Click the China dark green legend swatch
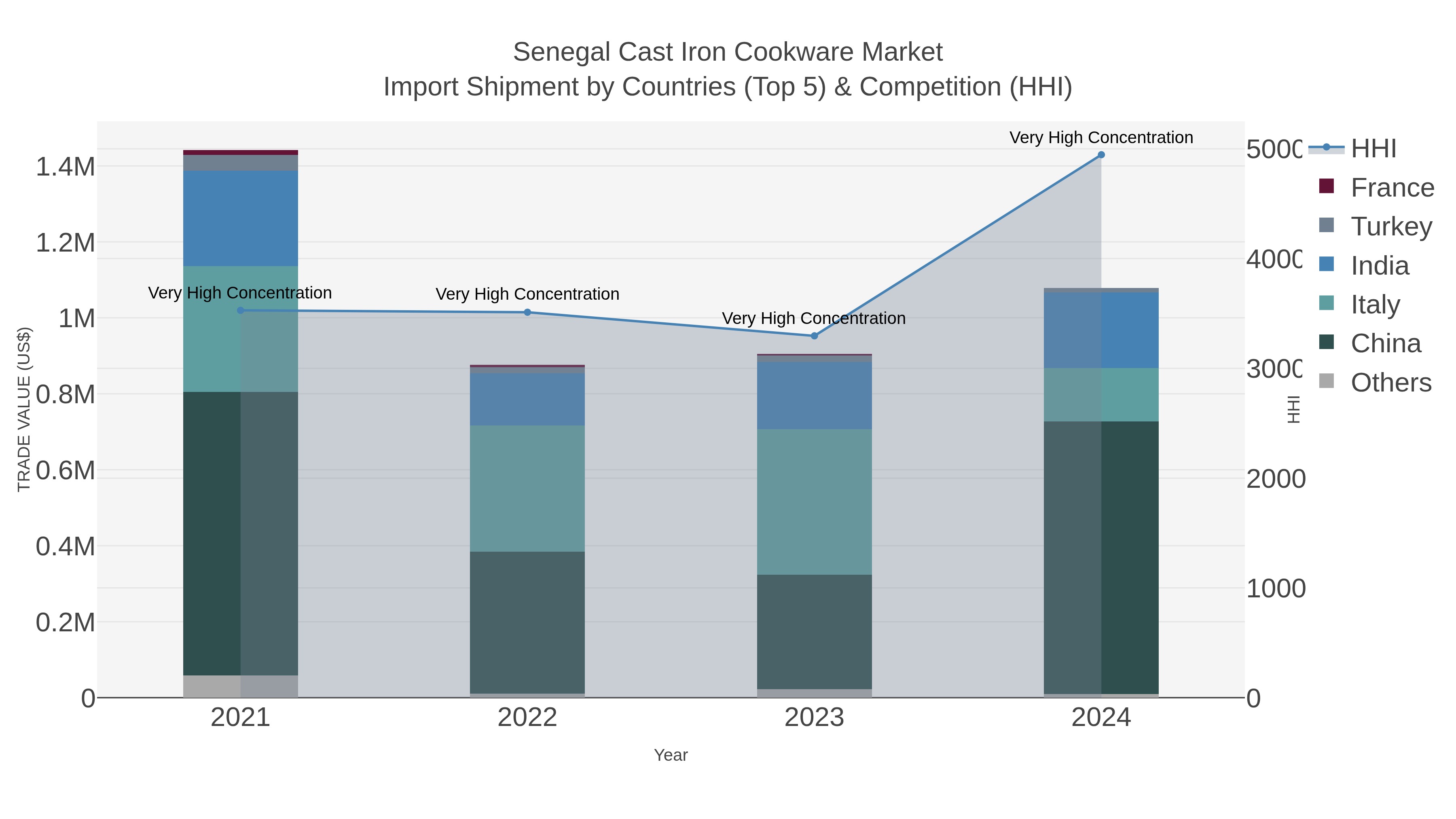Image resolution: width=1456 pixels, height=819 pixels. click(x=1326, y=342)
